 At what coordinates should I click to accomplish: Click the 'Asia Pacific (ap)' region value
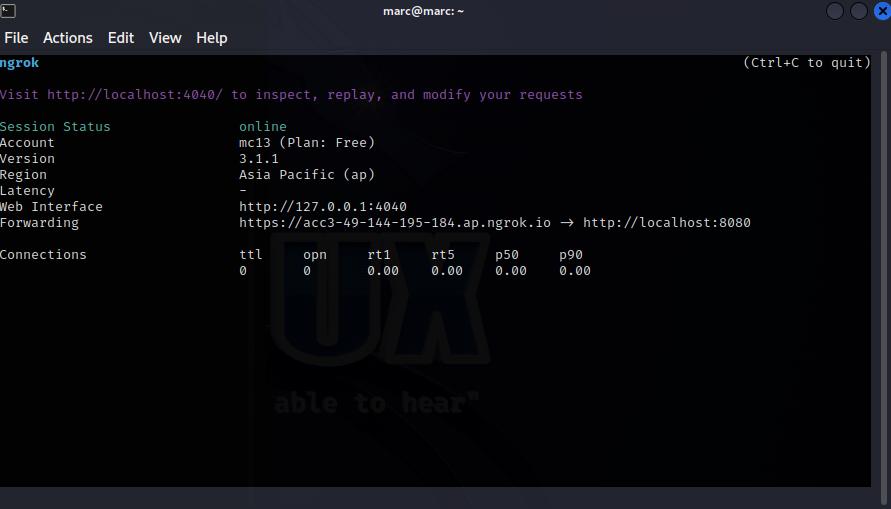tap(307, 175)
